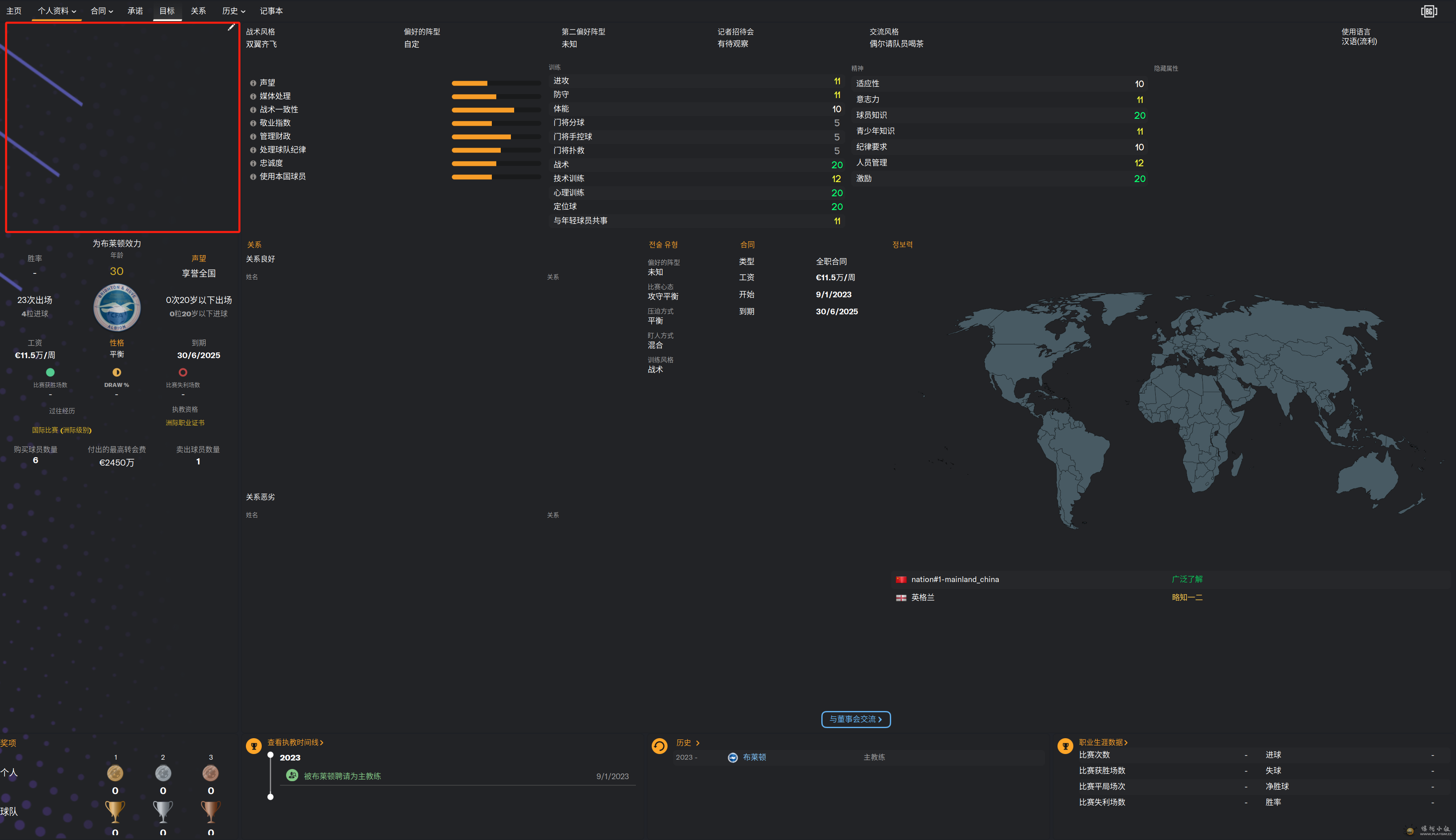1456x840 pixels.
Task: Open 职业生涯数据 link
Action: 1103,743
